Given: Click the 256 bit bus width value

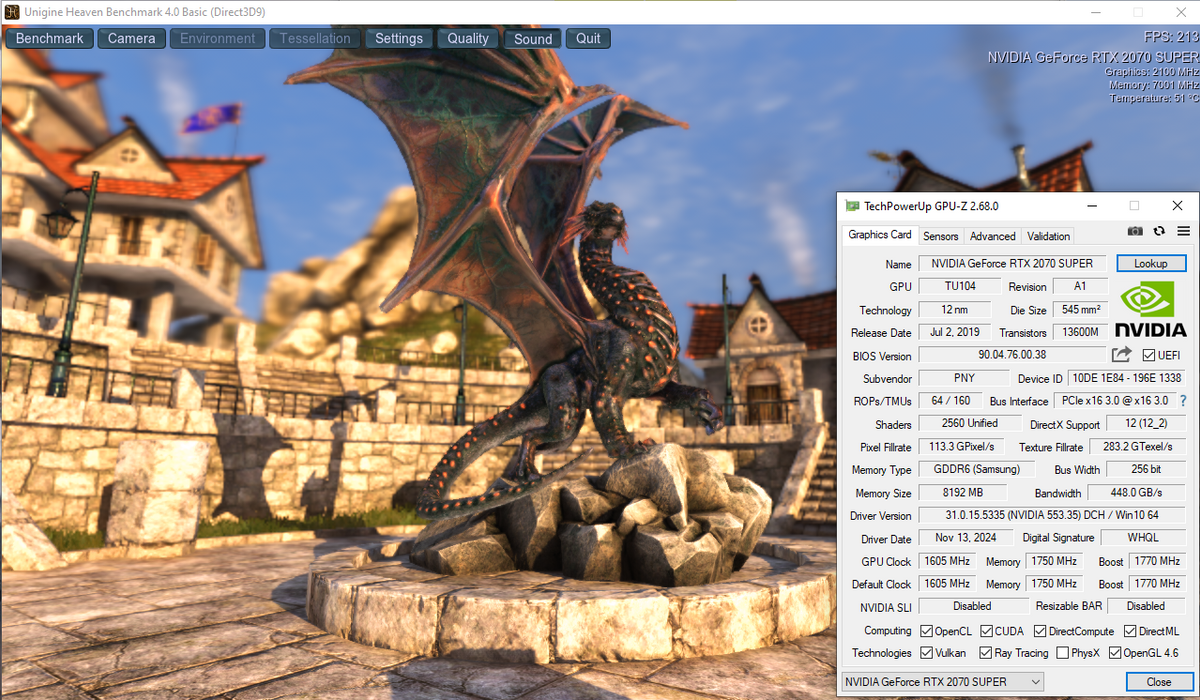Looking at the screenshot, I should click(1146, 469).
